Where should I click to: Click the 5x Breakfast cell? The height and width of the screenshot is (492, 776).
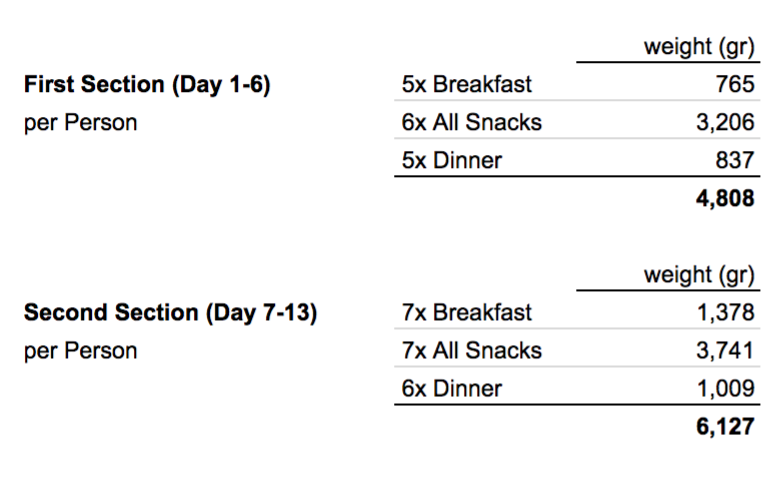coord(466,85)
